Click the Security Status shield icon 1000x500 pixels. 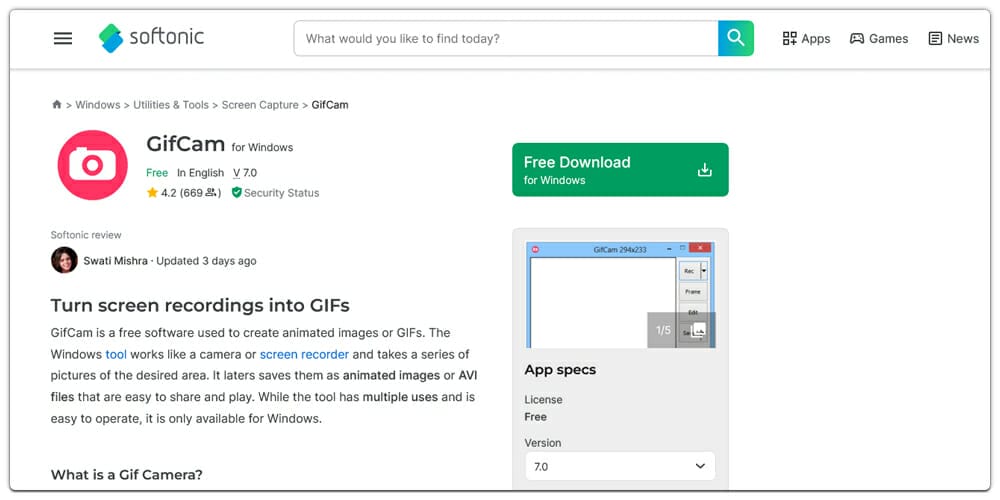pyautogui.click(x=237, y=193)
